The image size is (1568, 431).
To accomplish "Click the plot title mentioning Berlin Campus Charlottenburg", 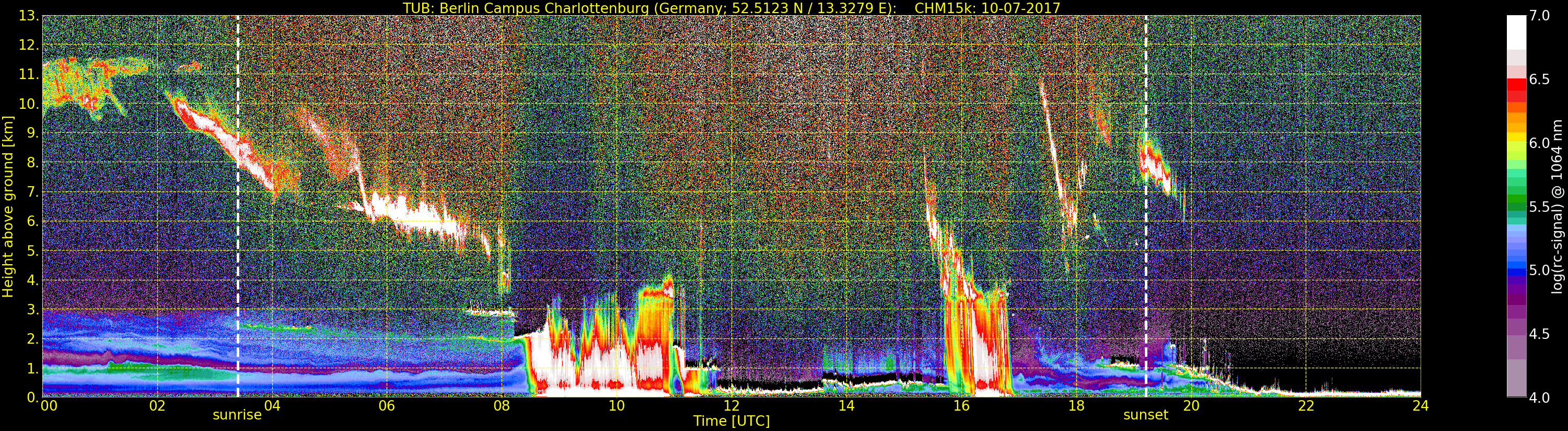I will point(731,8).
